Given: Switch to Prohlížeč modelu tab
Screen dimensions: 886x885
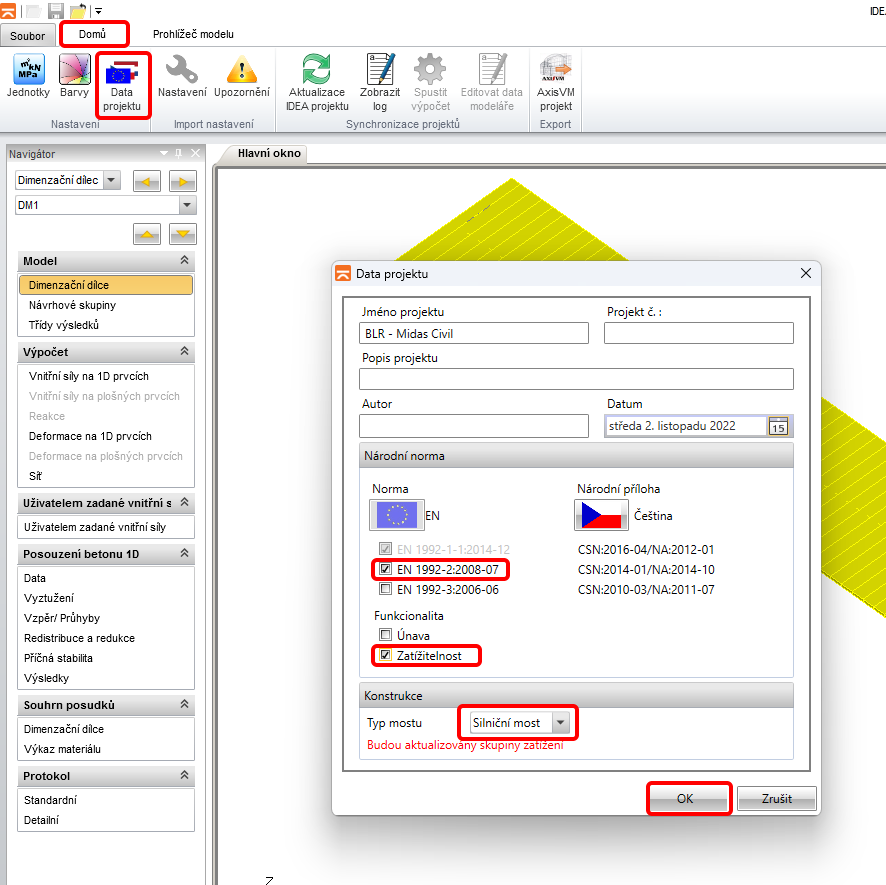Looking at the screenshot, I should click(x=193, y=34).
